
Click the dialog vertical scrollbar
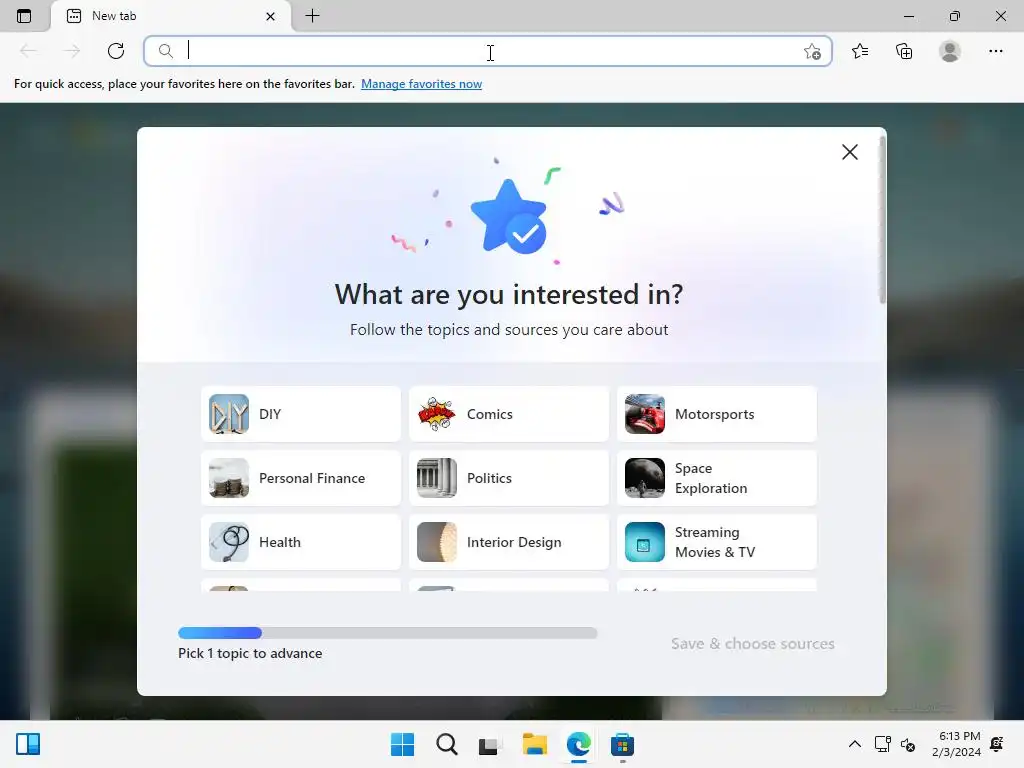[882, 219]
